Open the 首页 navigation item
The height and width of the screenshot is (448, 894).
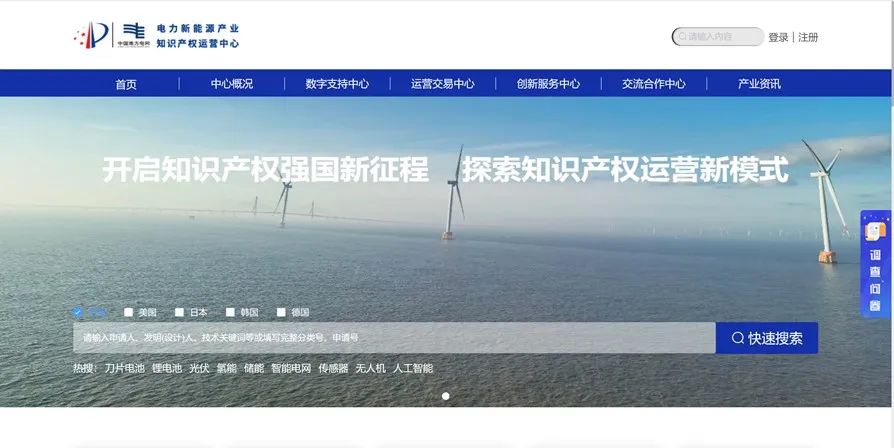coord(126,84)
